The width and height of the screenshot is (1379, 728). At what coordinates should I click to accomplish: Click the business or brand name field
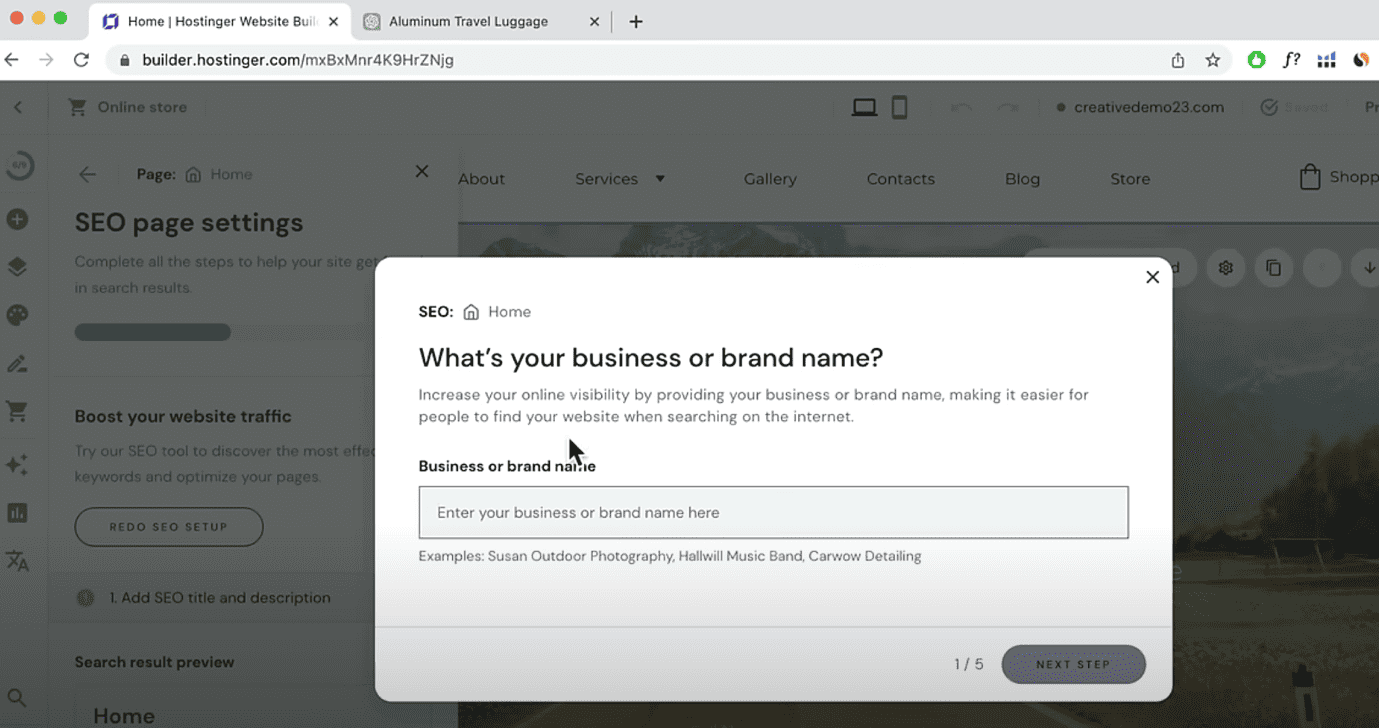[773, 512]
